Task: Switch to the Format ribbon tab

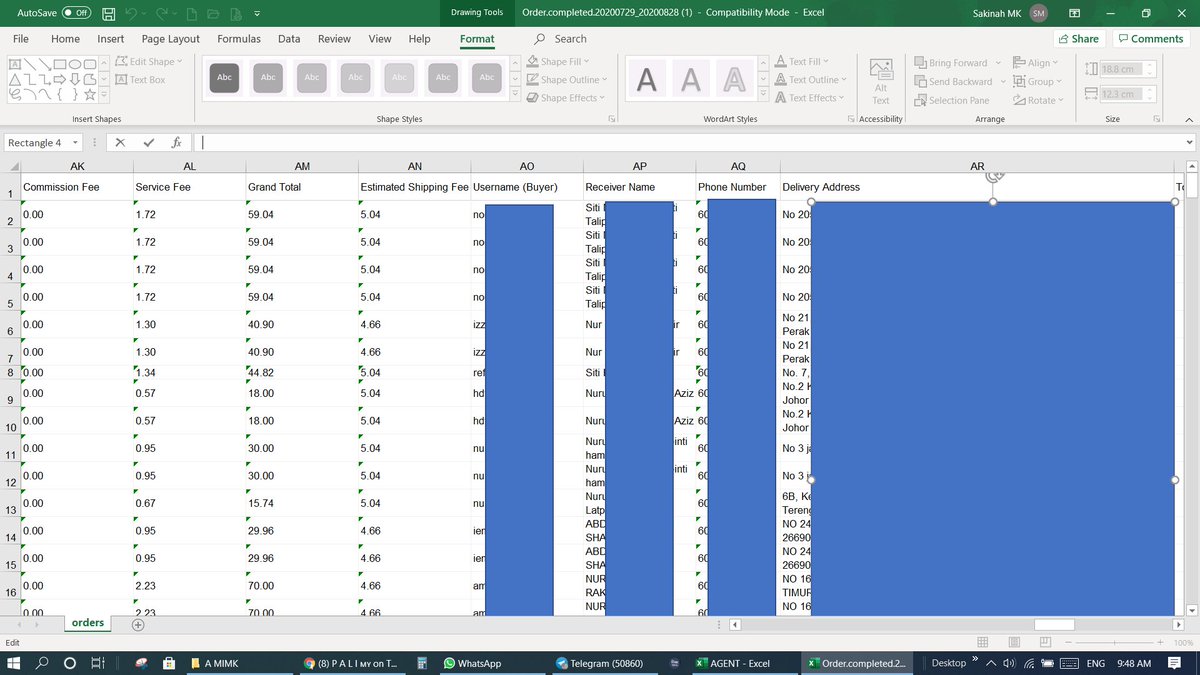Action: (x=477, y=39)
